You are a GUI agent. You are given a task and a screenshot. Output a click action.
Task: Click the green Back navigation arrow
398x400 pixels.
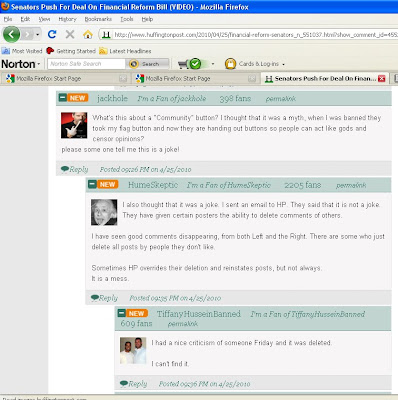pos(11,34)
